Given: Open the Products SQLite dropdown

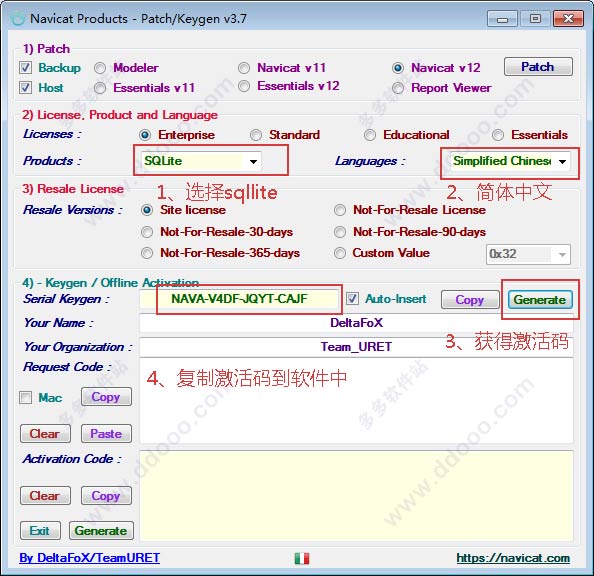Looking at the screenshot, I should click(201, 161).
